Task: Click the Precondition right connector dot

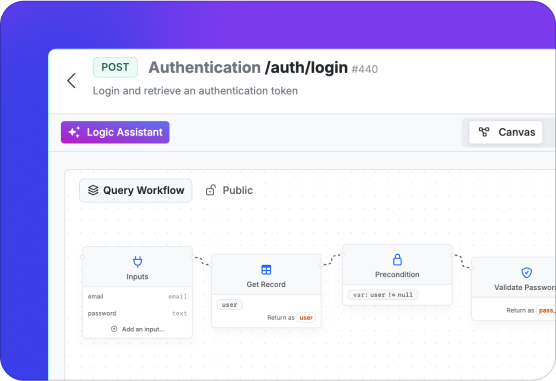Action: point(452,255)
